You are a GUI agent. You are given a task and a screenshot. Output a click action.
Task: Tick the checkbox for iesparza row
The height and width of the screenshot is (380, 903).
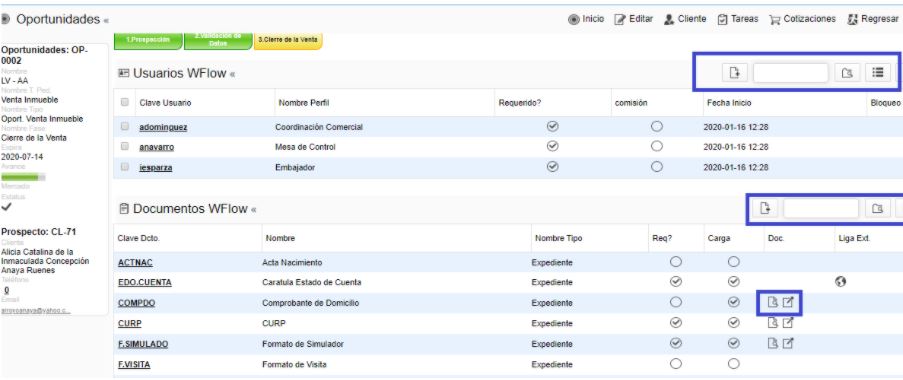pyautogui.click(x=124, y=168)
